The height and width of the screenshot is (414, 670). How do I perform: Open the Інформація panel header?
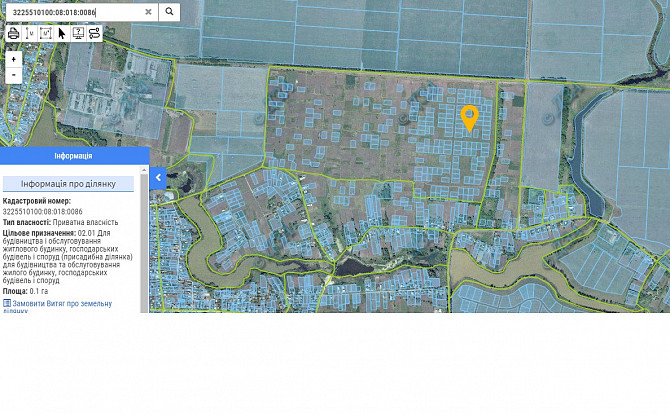click(74, 156)
